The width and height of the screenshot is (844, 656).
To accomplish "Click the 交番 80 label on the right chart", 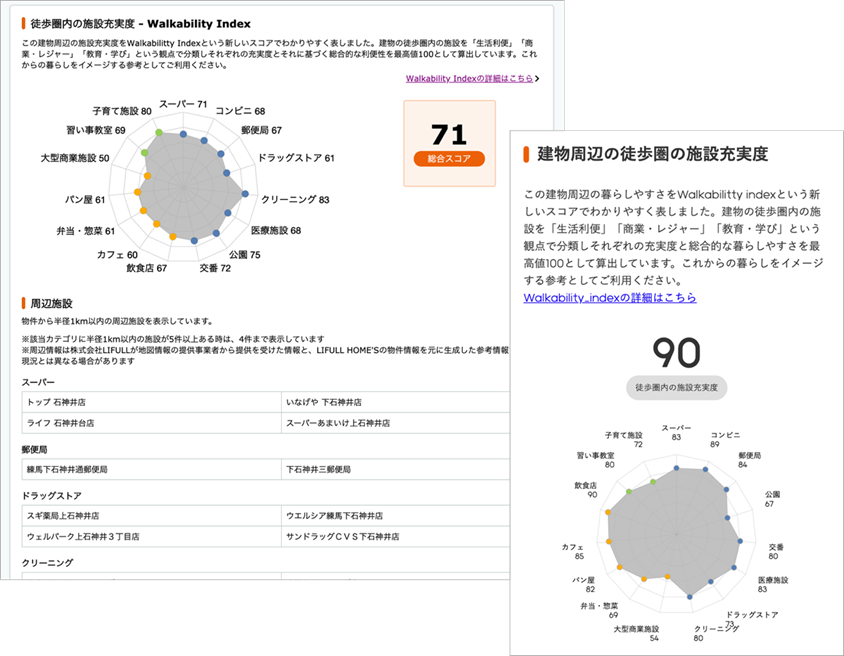I will tap(776, 552).
